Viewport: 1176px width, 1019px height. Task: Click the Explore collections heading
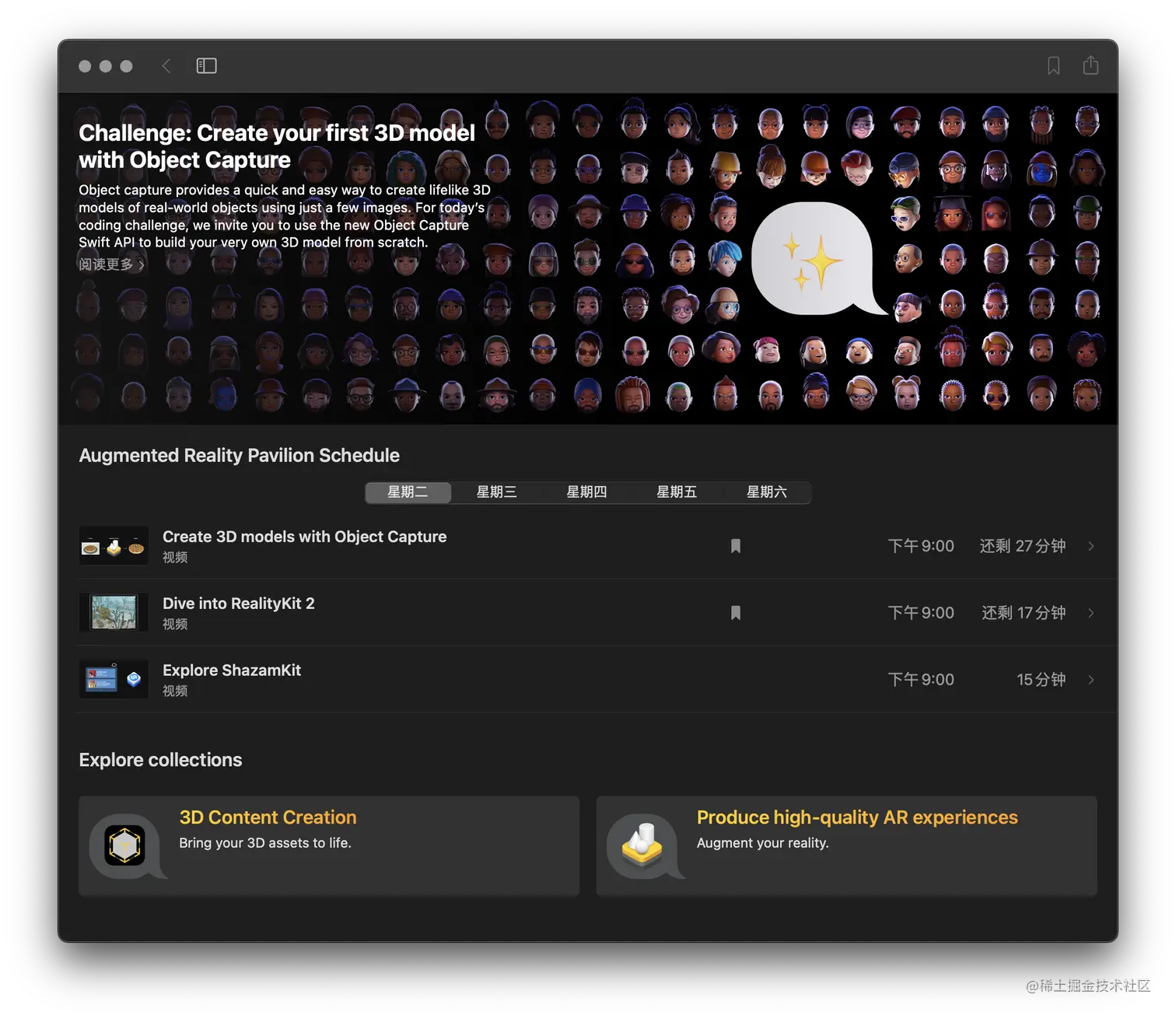pyautogui.click(x=160, y=760)
